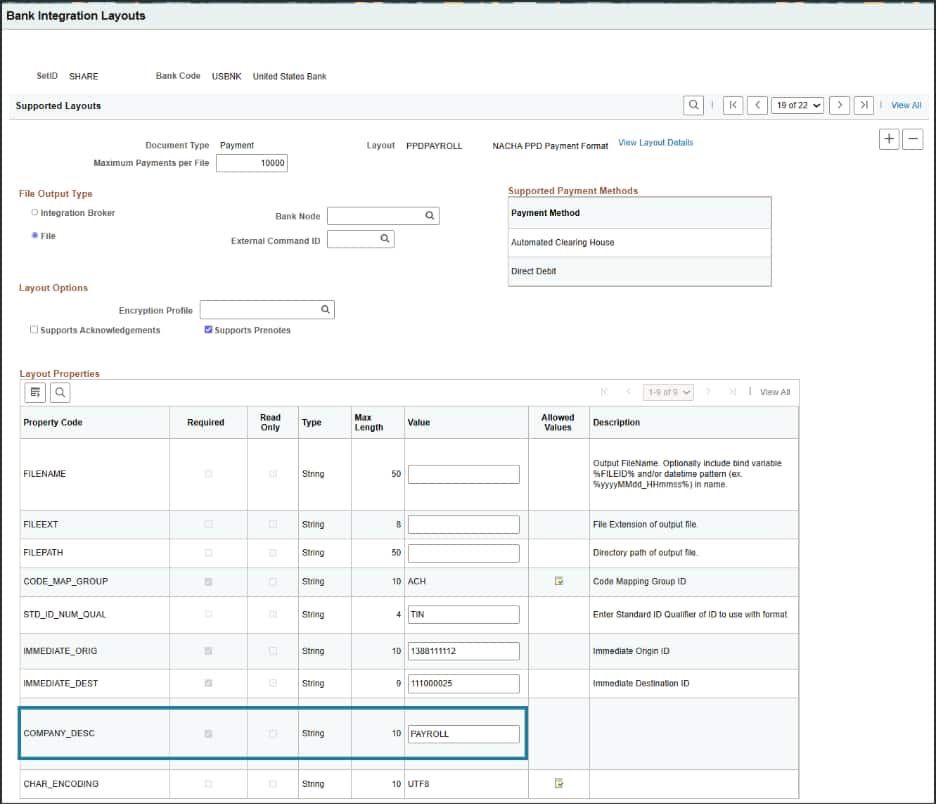The image size is (936, 804).
Task: Click View All in Supported Layouts
Action: point(906,105)
